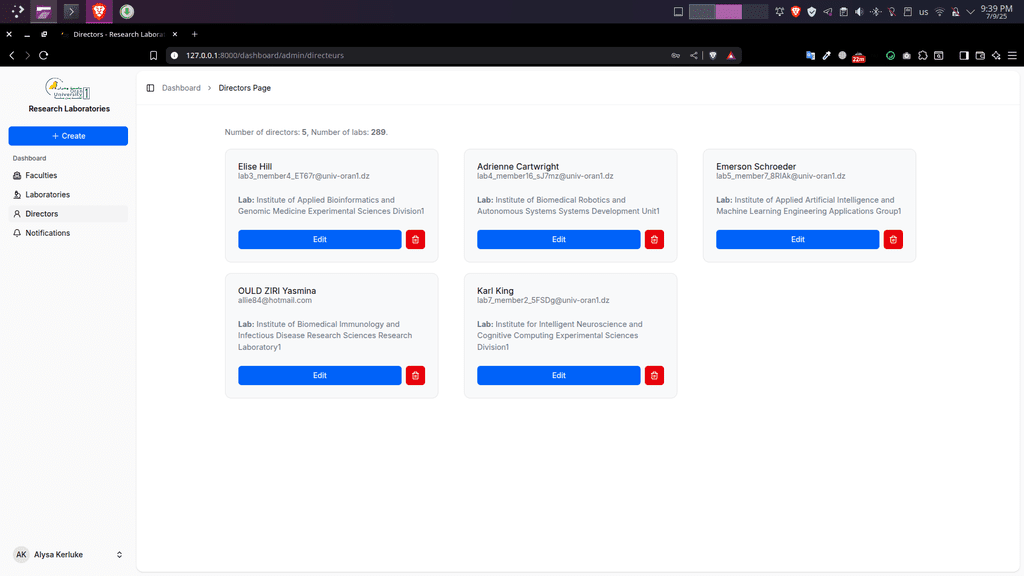Open Laboratories from the sidebar menu
This screenshot has width=1024, height=576.
coord(47,194)
